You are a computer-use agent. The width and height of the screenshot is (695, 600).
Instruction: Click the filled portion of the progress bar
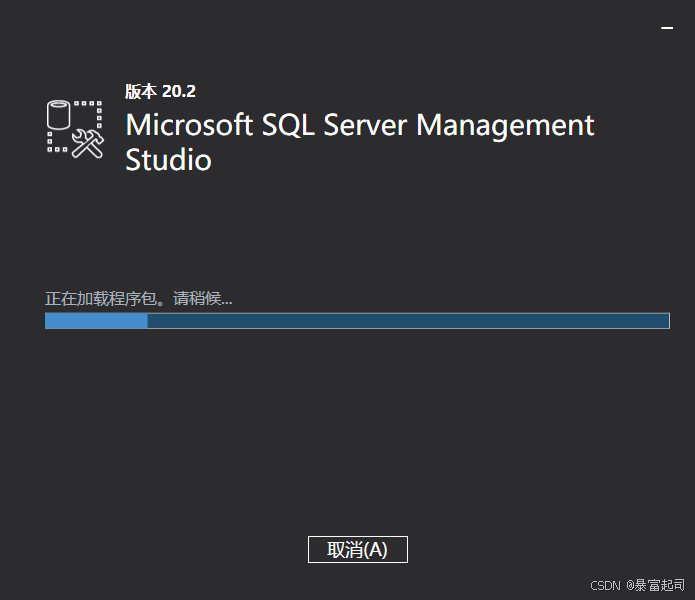96,320
